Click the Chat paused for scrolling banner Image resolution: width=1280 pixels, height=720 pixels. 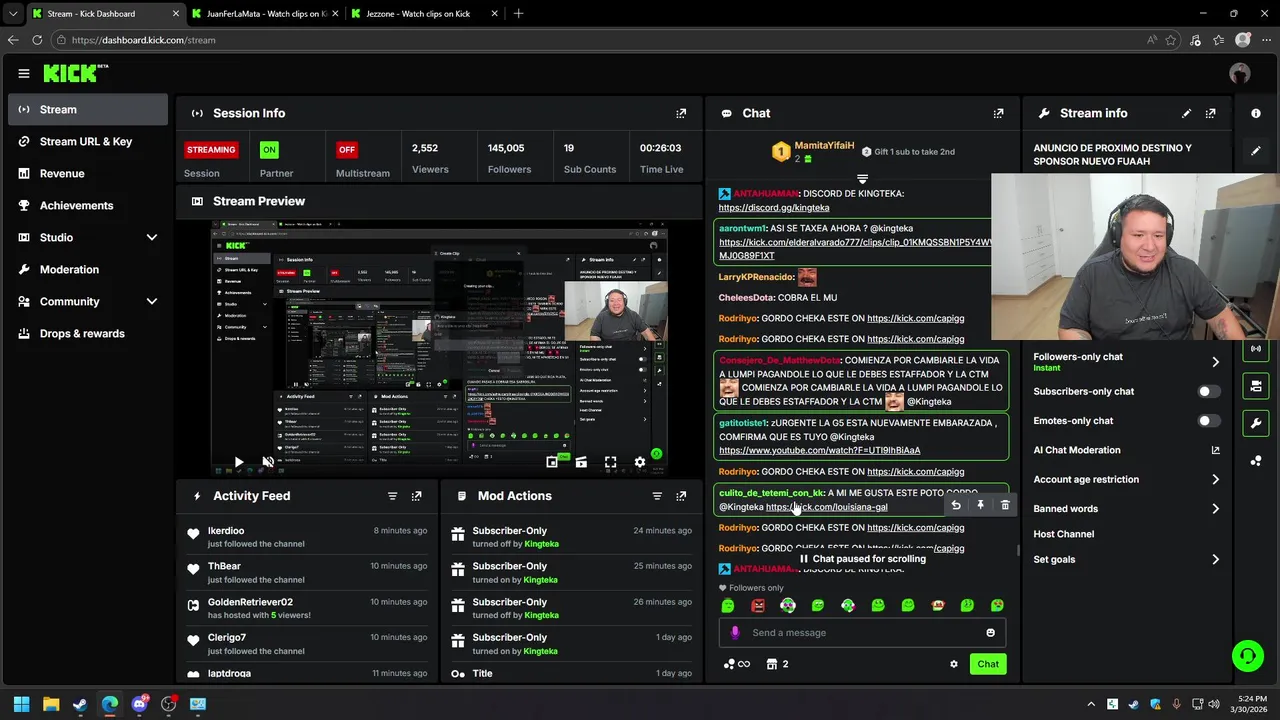[862, 559]
